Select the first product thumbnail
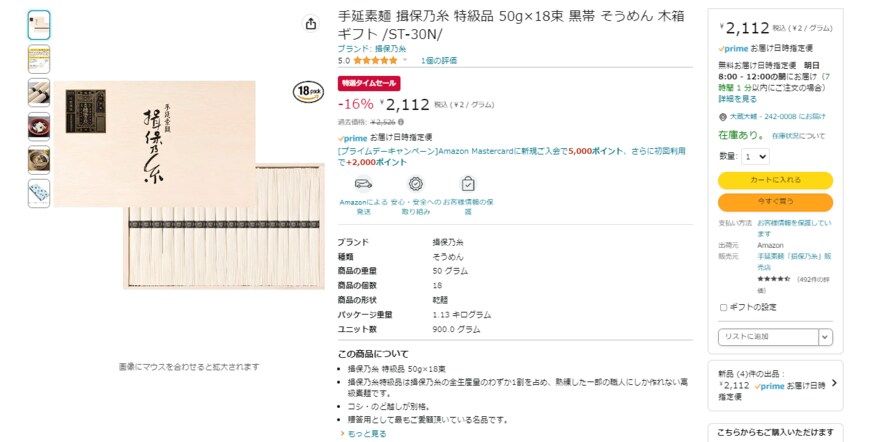The image size is (870, 442). 39,25
